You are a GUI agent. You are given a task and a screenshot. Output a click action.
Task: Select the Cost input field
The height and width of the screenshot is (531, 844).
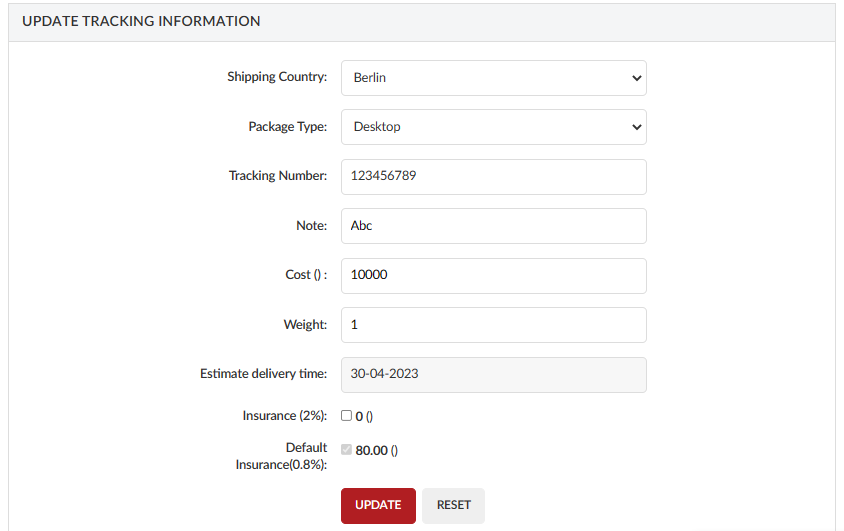click(494, 275)
